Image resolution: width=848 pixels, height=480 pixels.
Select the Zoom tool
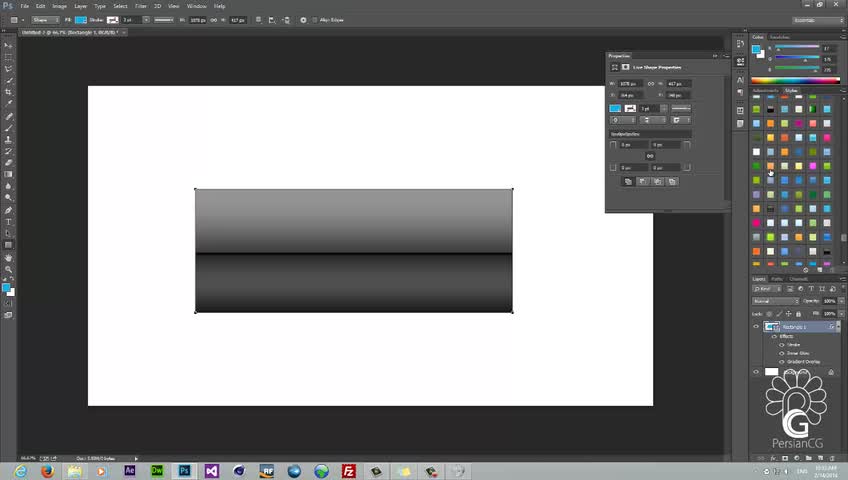(x=8, y=269)
